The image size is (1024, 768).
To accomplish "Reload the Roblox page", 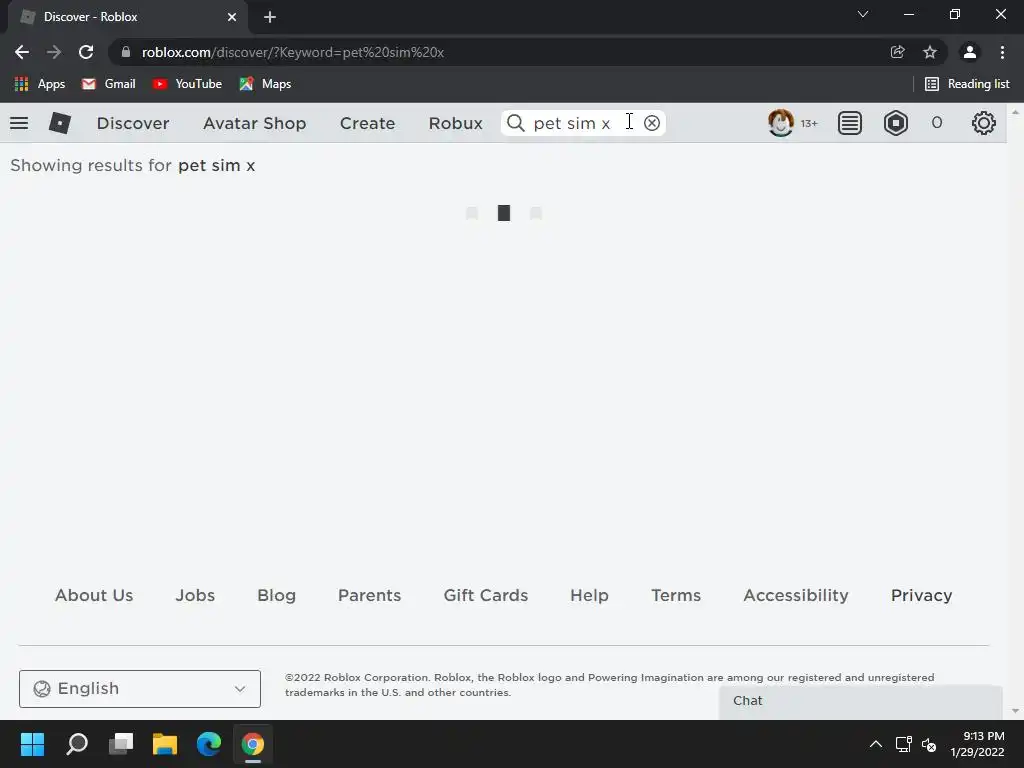I will 86,52.
